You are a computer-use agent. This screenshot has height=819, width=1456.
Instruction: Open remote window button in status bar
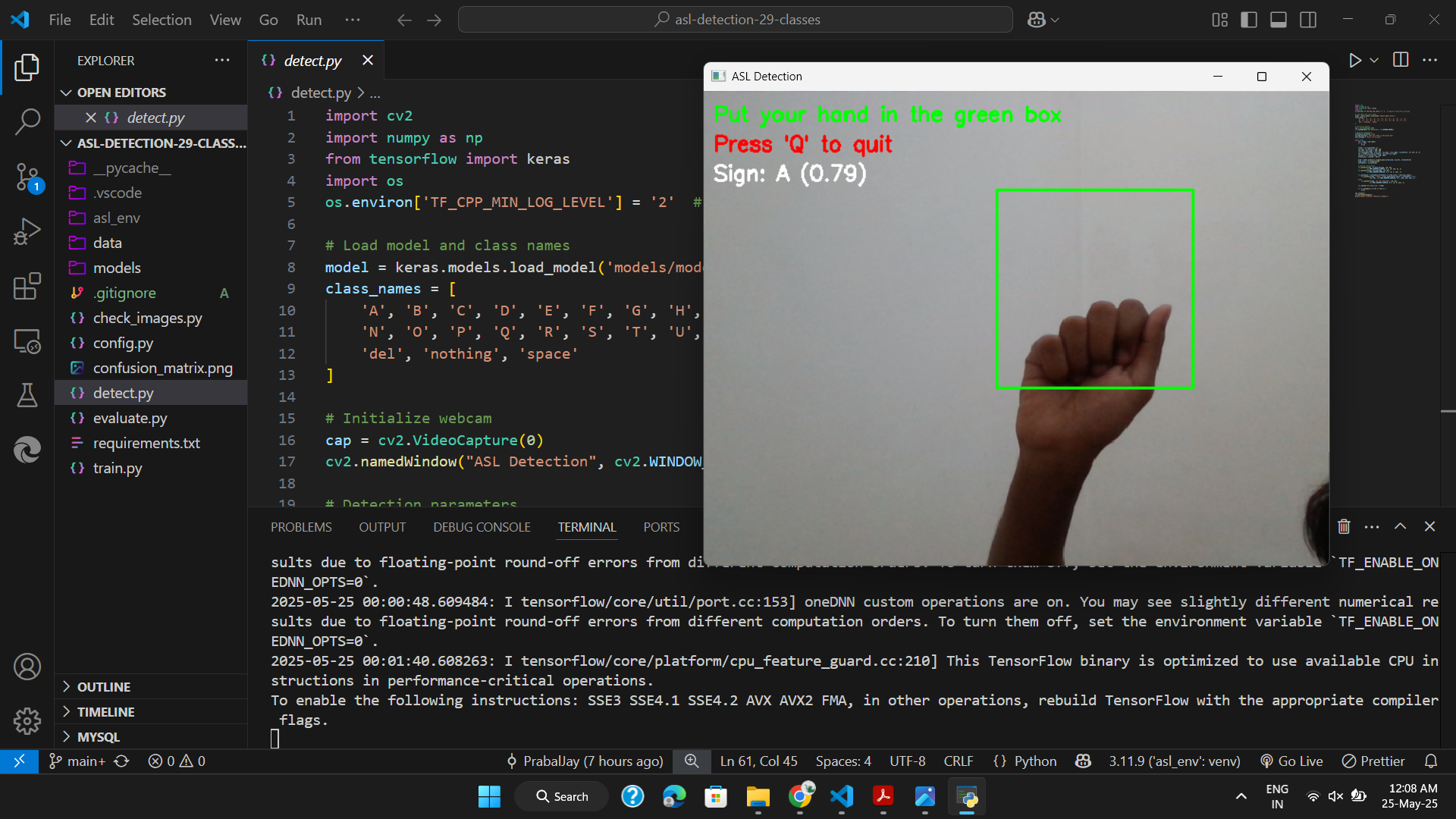coord(19,761)
